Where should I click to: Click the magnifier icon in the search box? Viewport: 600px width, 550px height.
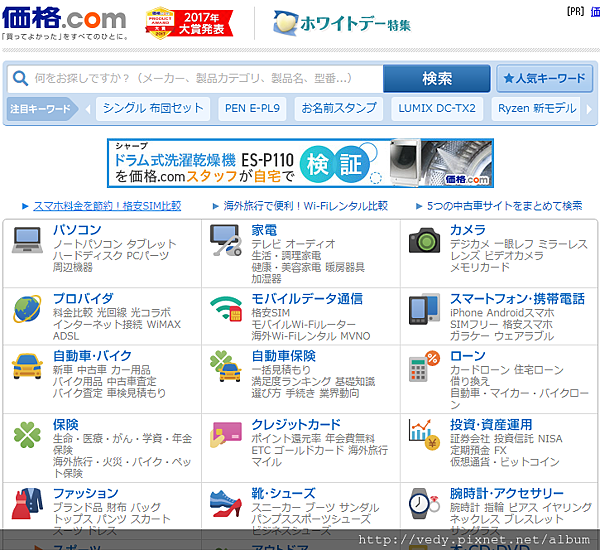click(20, 78)
